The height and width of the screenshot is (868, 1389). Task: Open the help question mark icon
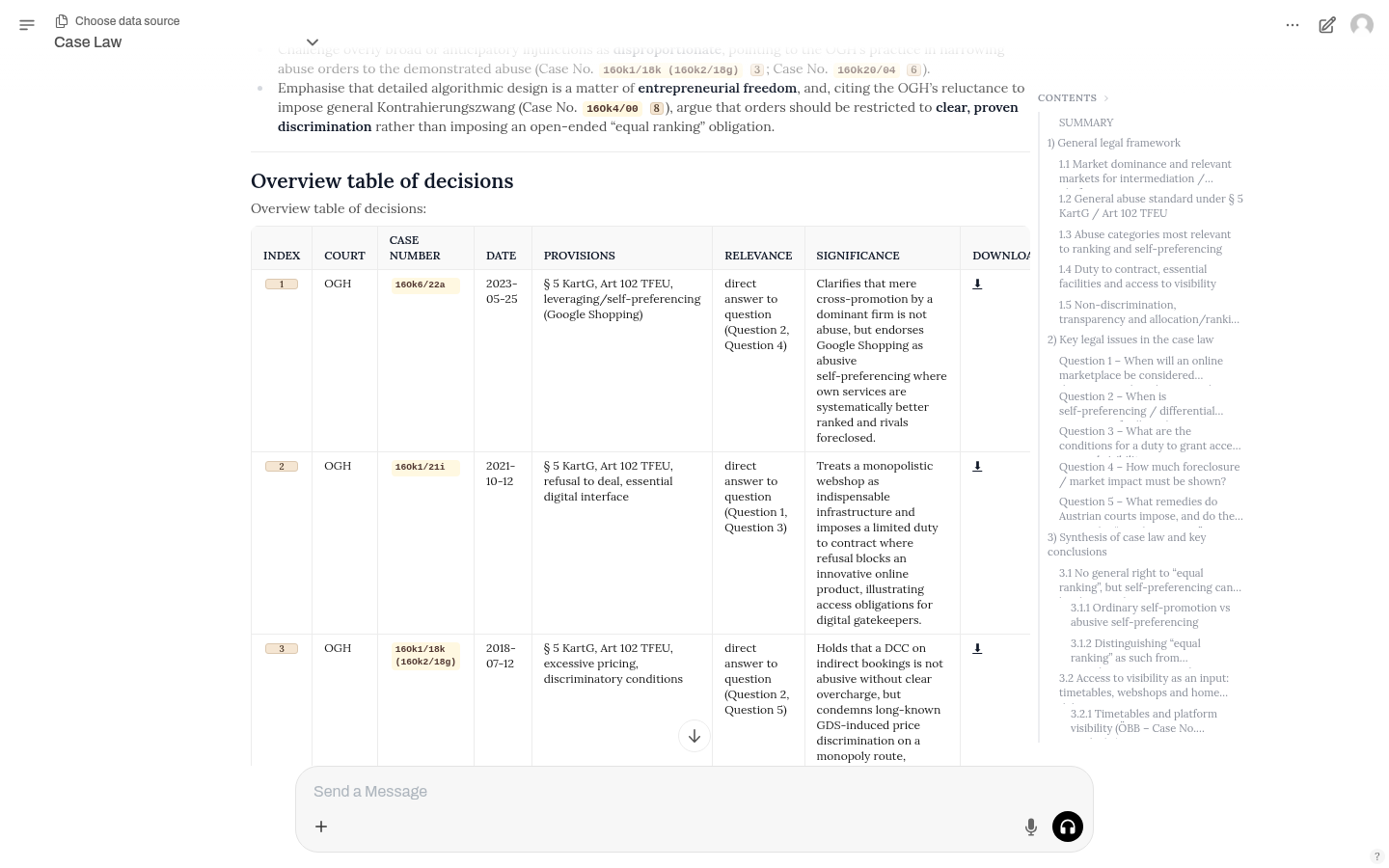[x=1376, y=856]
